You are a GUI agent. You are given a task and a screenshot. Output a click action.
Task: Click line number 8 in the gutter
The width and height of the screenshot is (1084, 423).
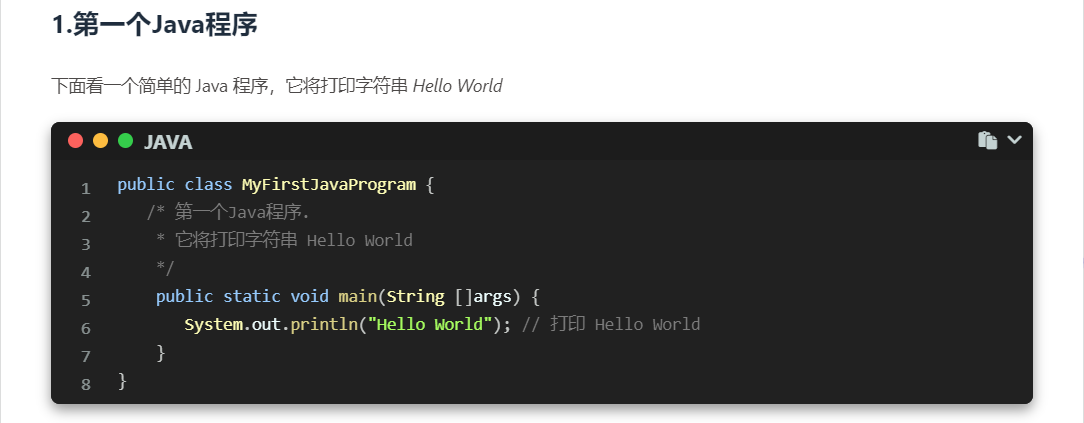click(86, 384)
